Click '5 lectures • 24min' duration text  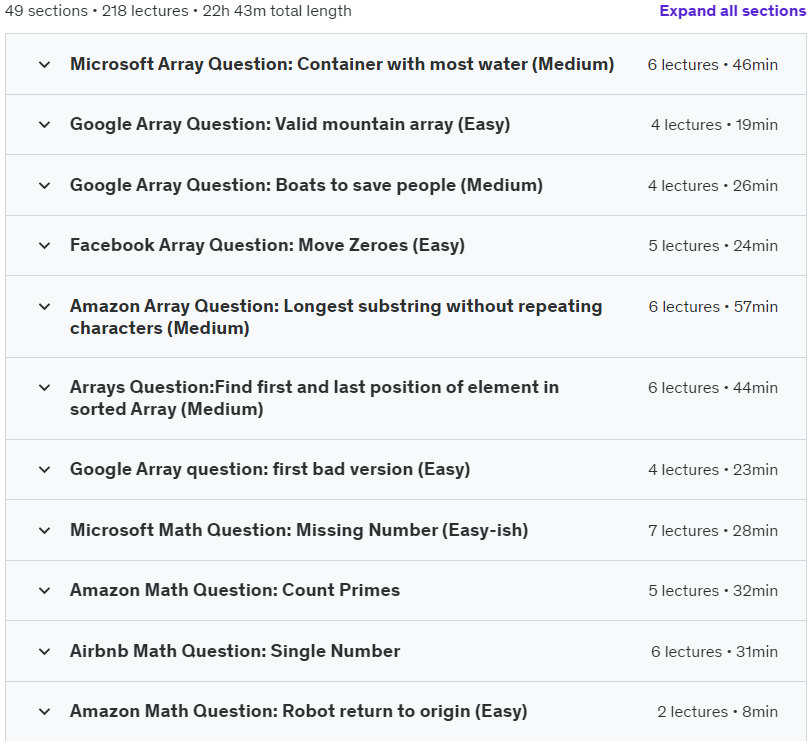(713, 246)
